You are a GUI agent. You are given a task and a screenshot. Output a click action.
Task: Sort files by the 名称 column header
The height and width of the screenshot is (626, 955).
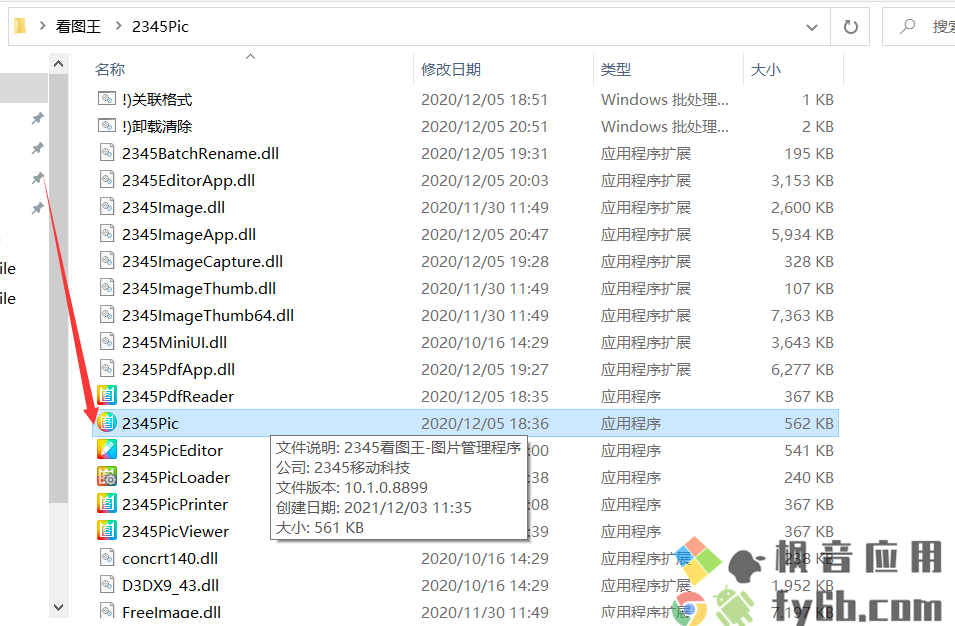(x=110, y=69)
